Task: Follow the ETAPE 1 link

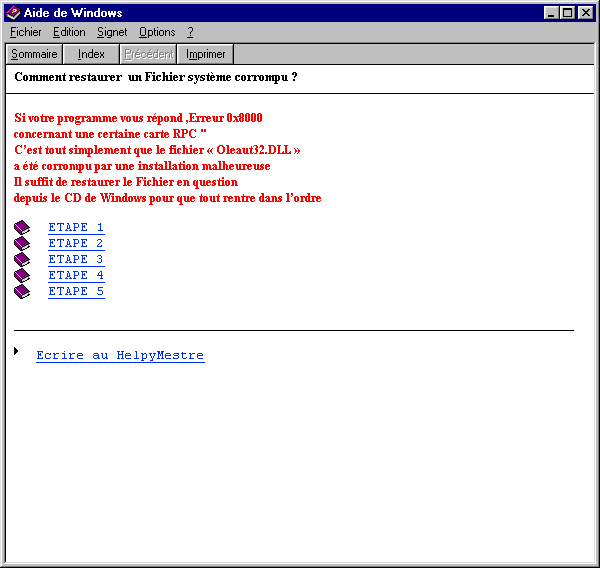Action: coord(76,227)
